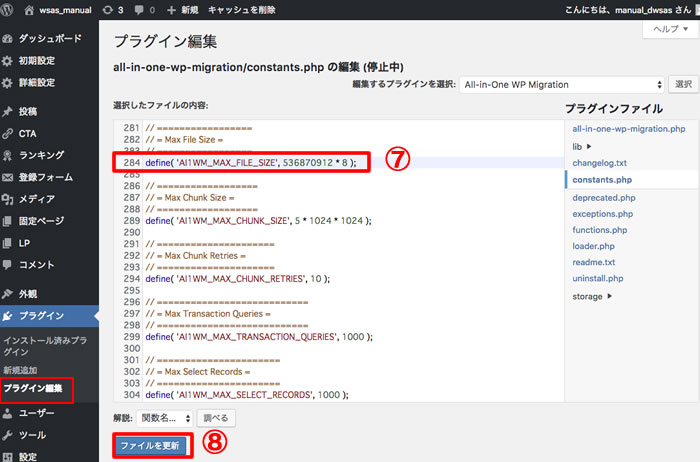This screenshot has height=462, width=700.
Task: Open exceptions.php file
Action: (603, 214)
